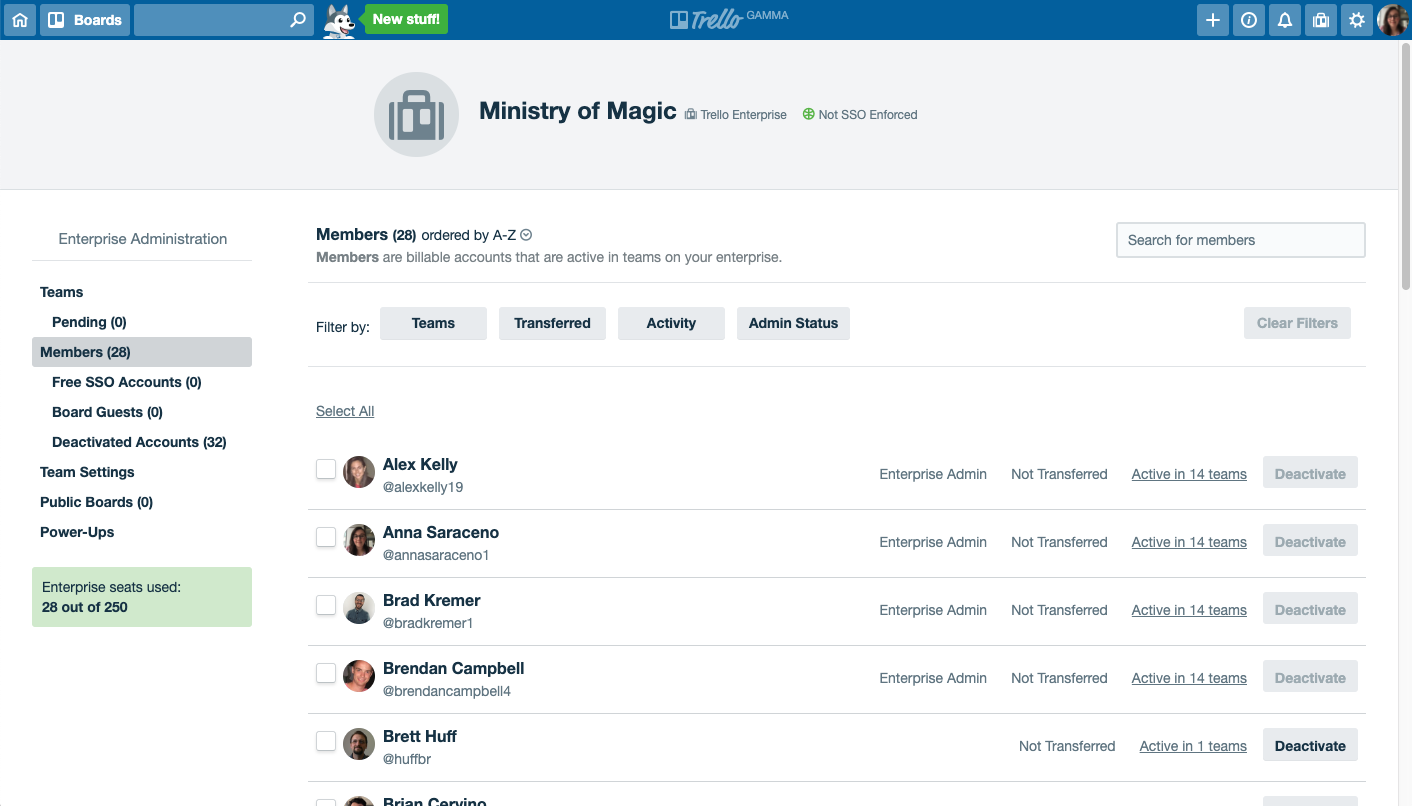The image size is (1412, 806).
Task: Open Free SSO Accounts (0)
Action: (x=127, y=382)
